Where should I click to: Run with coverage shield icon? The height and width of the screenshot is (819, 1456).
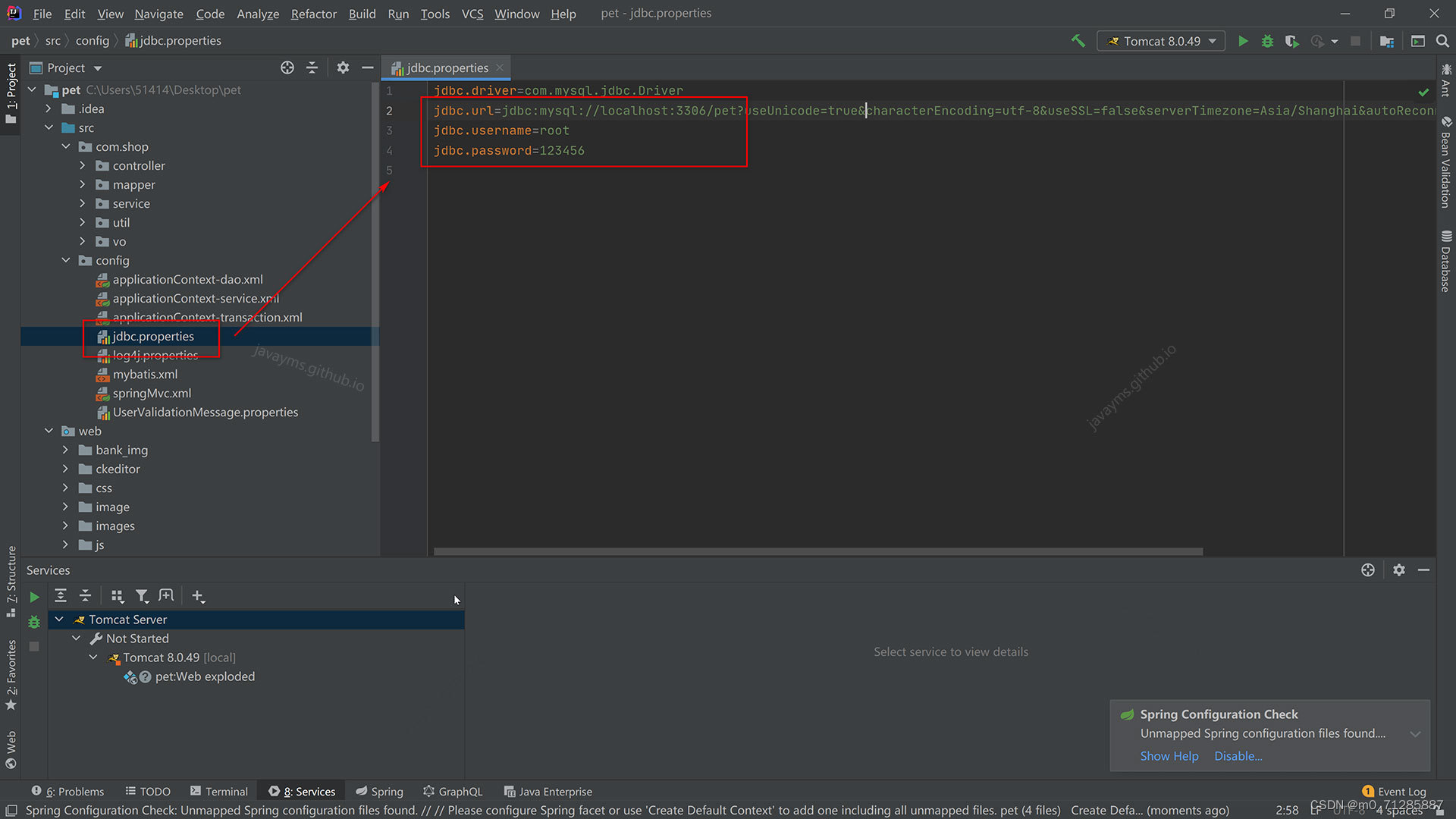point(1291,41)
